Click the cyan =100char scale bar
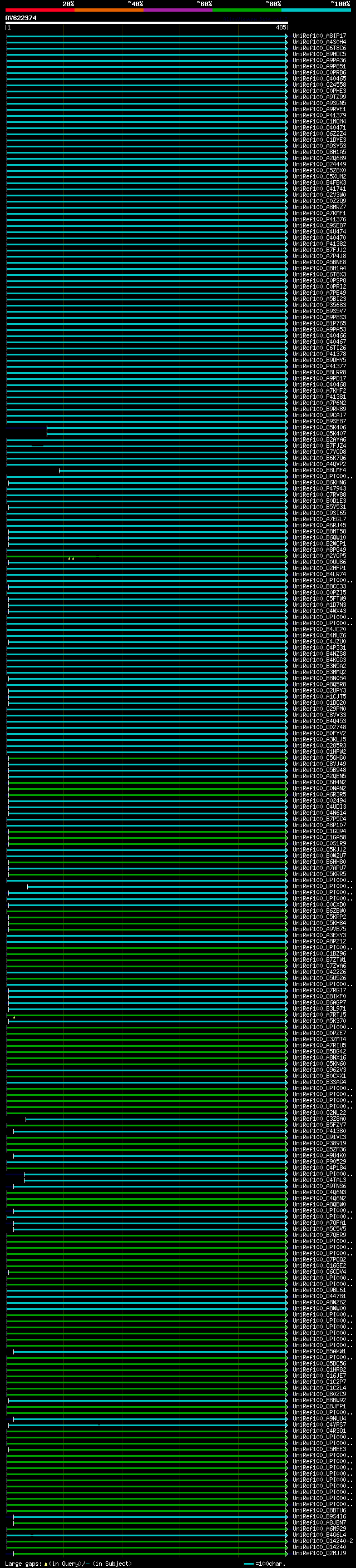The height and width of the screenshot is (1568, 356). pyautogui.click(x=248, y=1564)
